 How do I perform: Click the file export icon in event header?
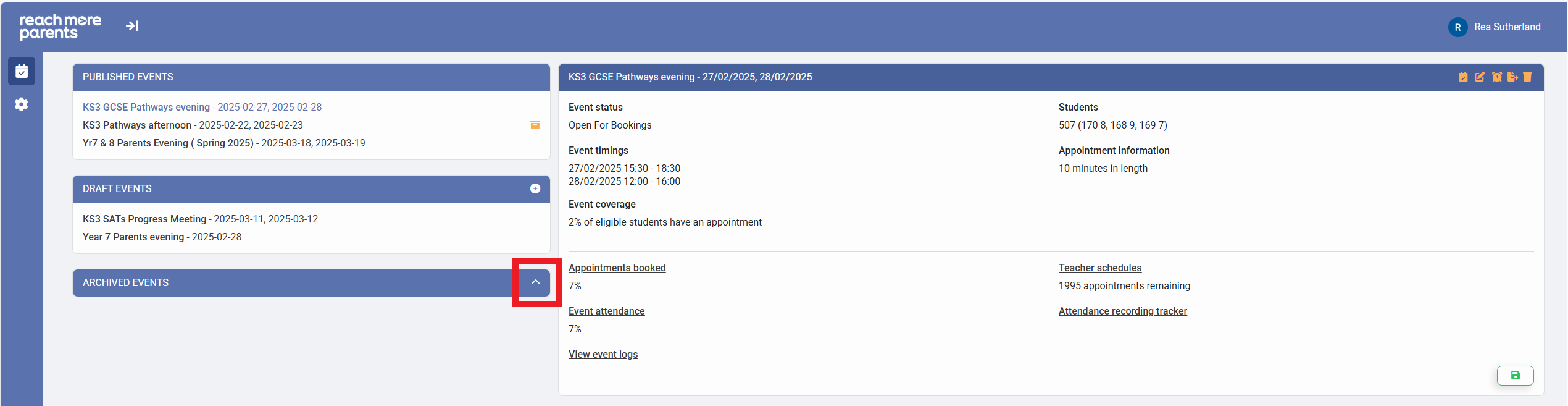pos(1512,77)
